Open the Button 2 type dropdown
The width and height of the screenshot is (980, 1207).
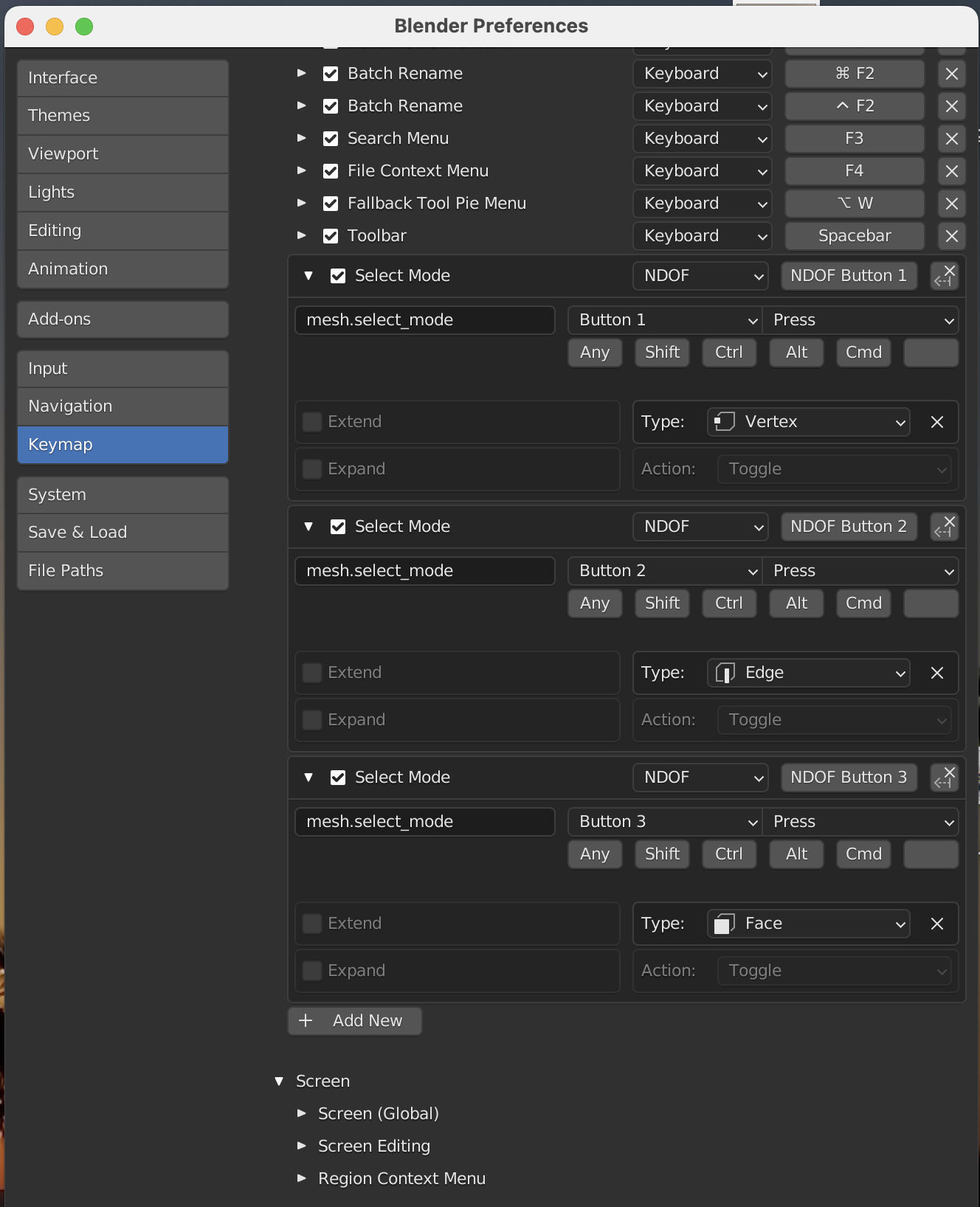[x=665, y=571]
